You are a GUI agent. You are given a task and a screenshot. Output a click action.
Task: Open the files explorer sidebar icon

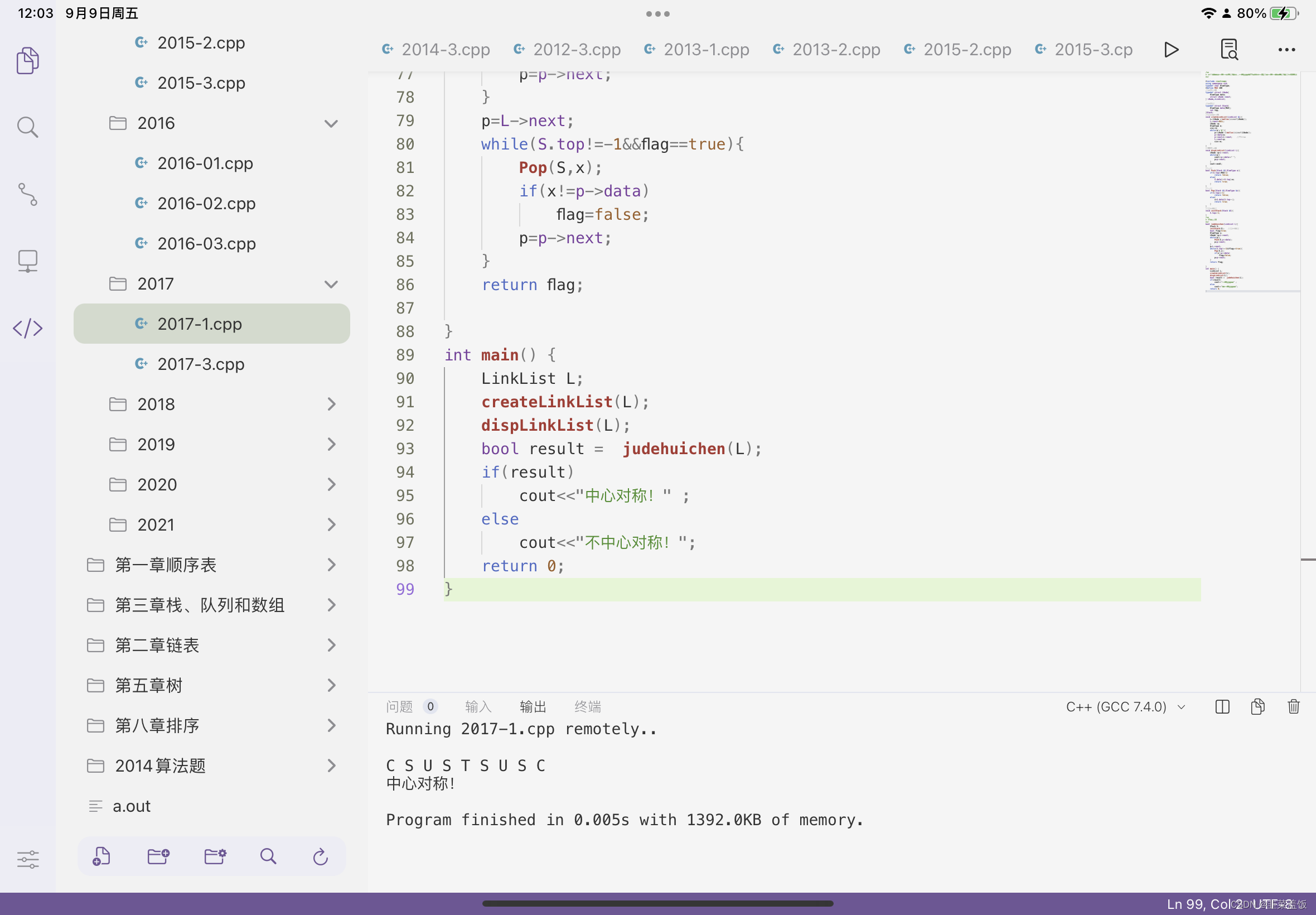point(27,60)
